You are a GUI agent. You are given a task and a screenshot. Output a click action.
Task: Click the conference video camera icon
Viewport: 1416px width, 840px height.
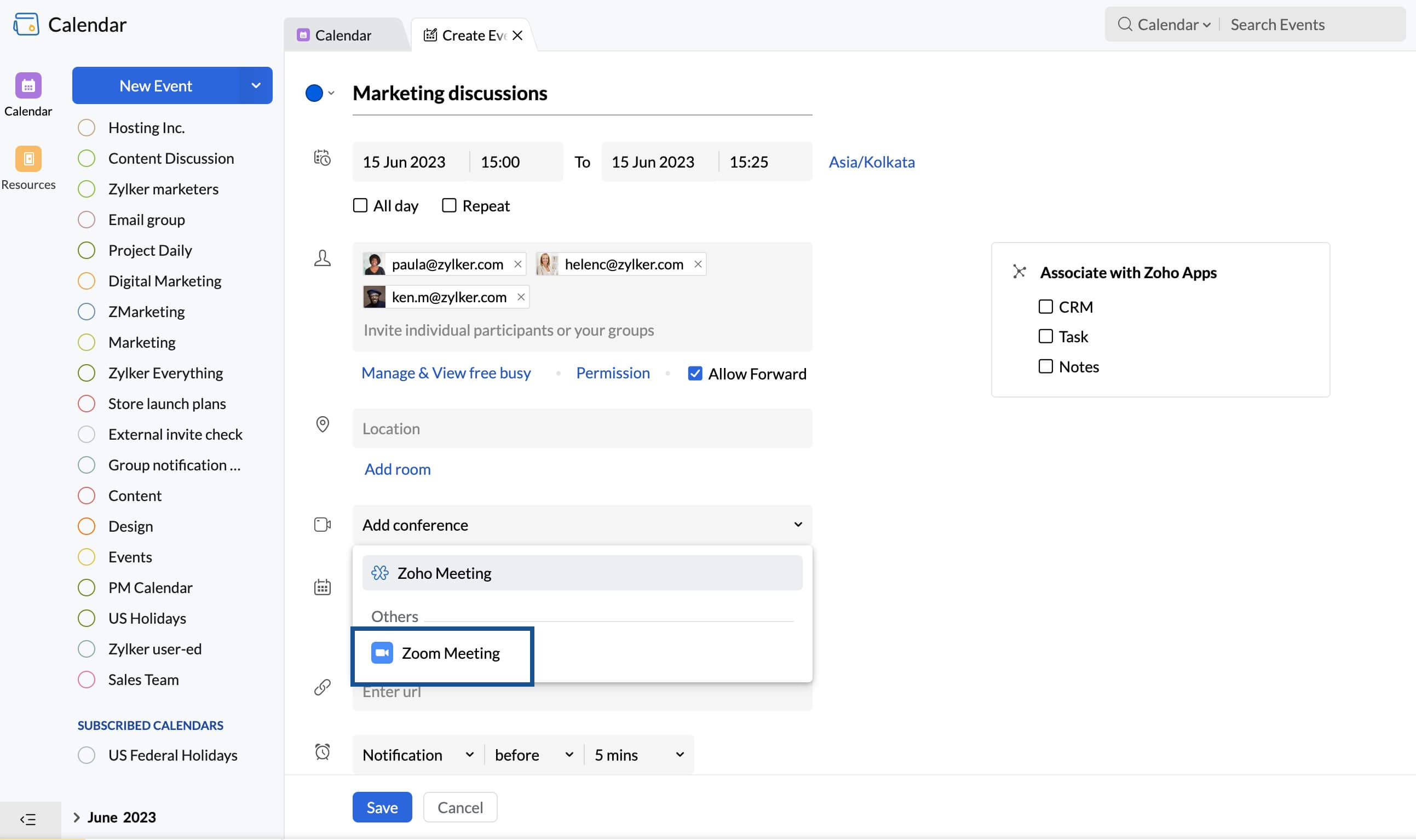322,525
